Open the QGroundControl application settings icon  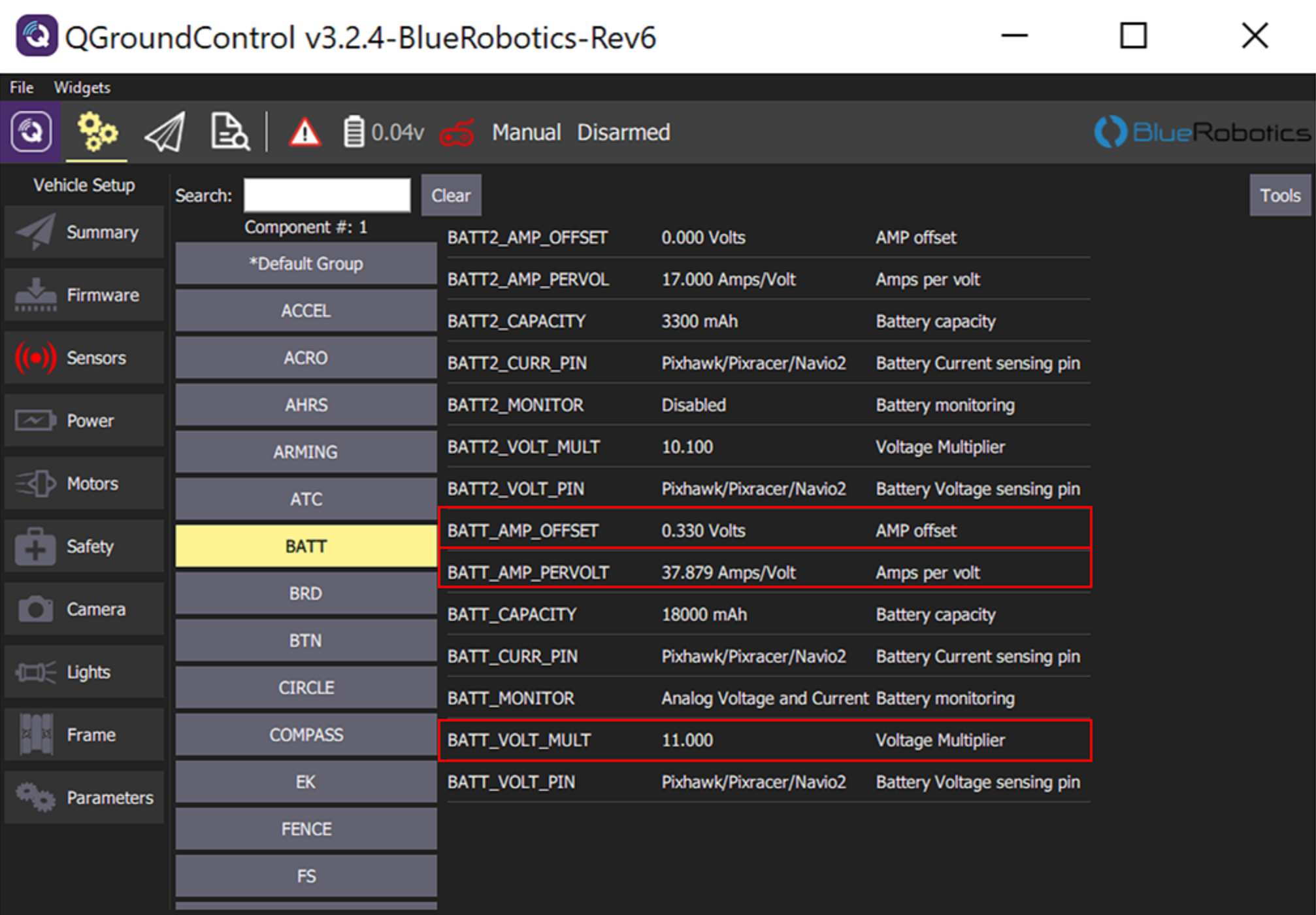click(31, 133)
